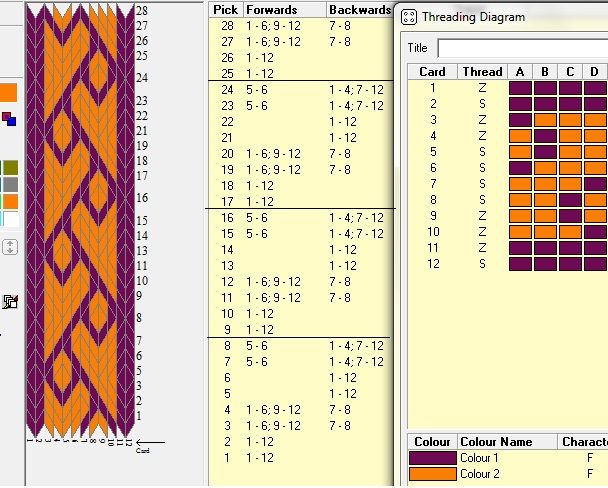Viewport: 608px width, 488px height.
Task: Select pick 28 row in turning table
Action: (x=301, y=26)
